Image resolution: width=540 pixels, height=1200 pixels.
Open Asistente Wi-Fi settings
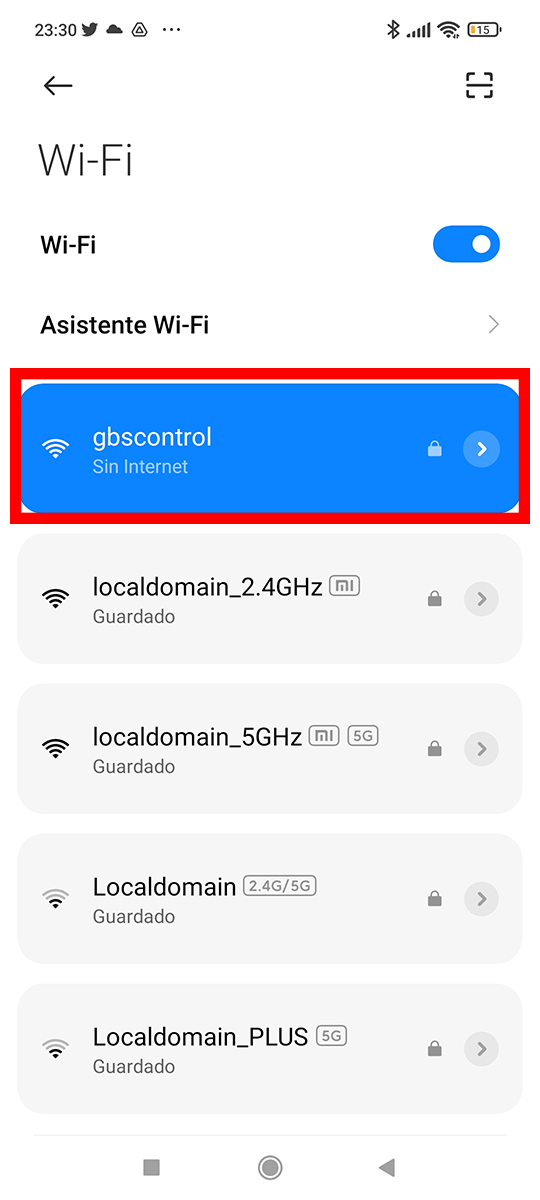[x=270, y=325]
